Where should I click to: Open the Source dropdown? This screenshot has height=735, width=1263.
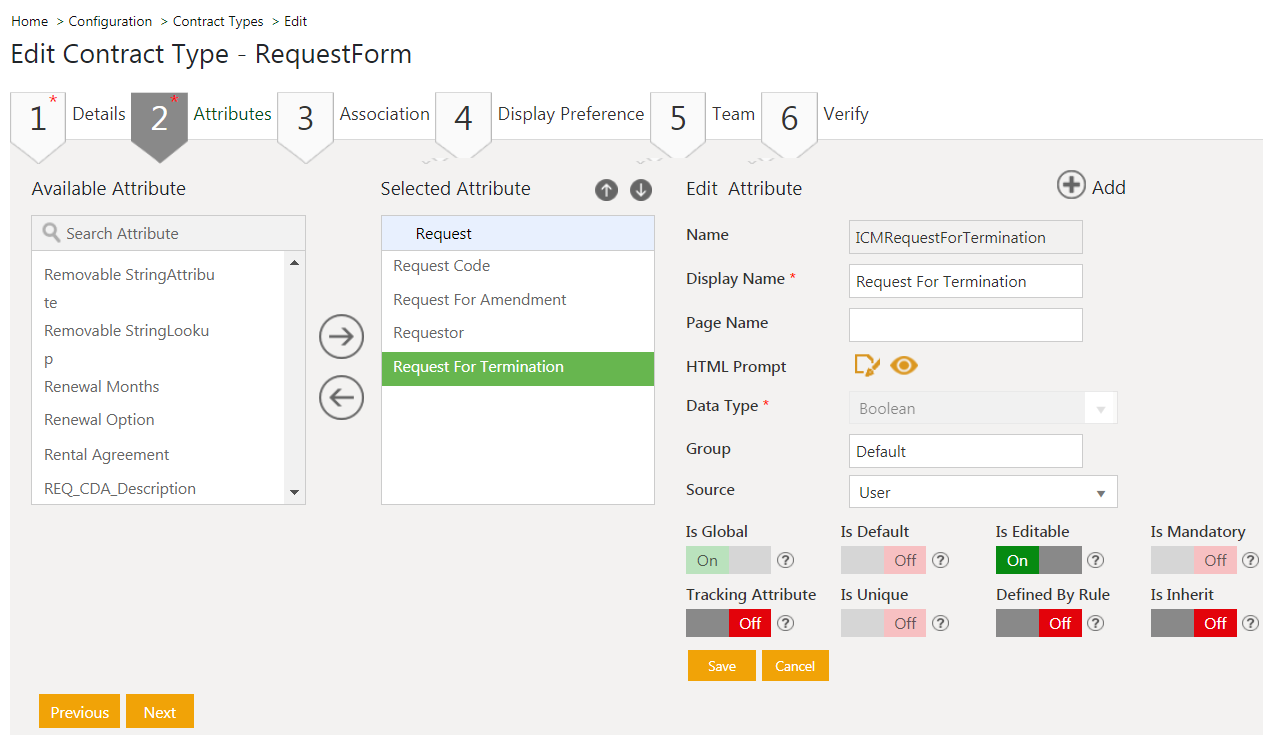pos(982,492)
